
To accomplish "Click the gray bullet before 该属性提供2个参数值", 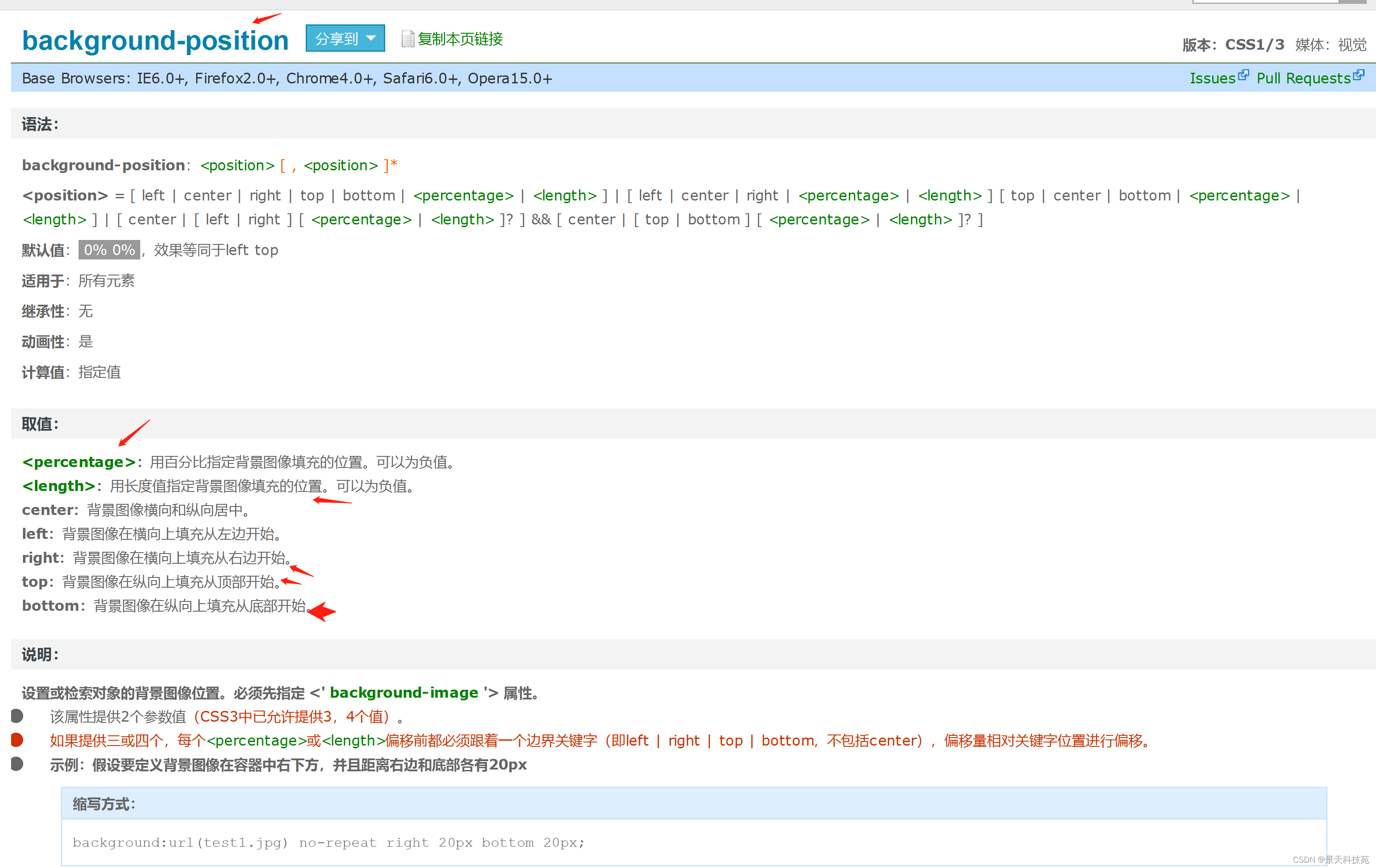I will pyautogui.click(x=17, y=715).
